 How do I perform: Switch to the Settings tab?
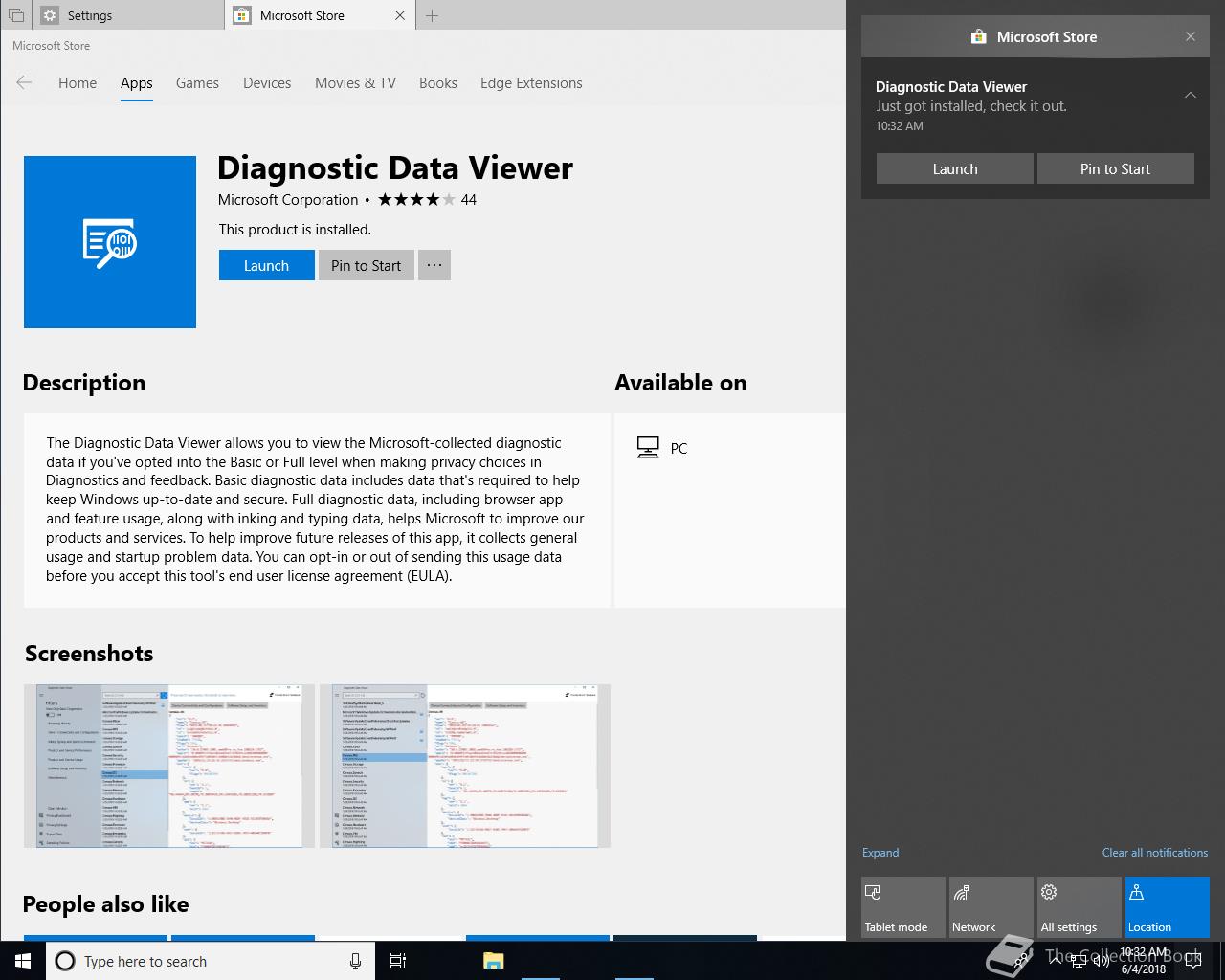tap(129, 15)
